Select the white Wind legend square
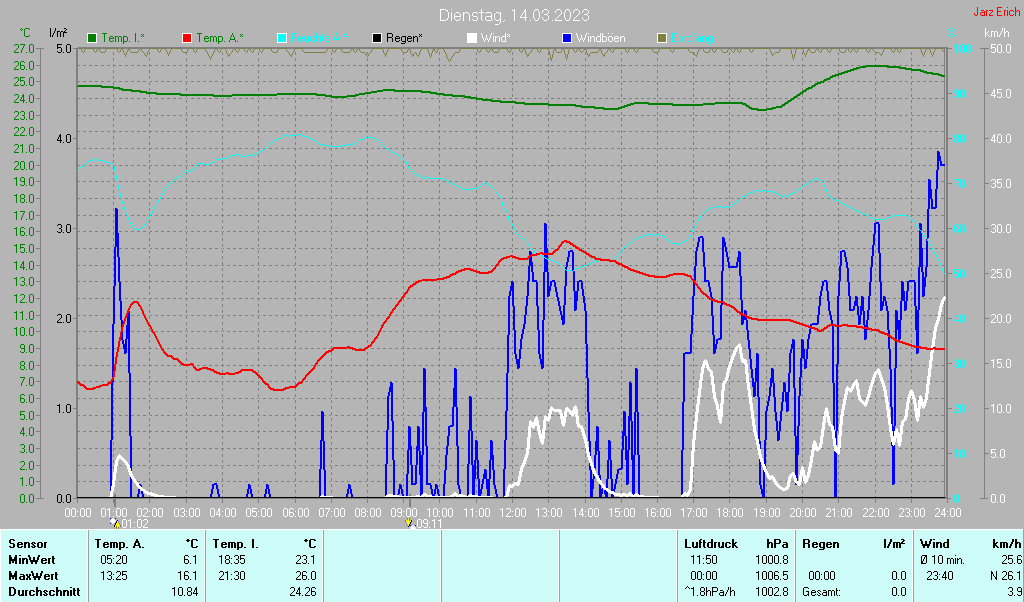This screenshot has height=602, width=1024. coord(472,38)
